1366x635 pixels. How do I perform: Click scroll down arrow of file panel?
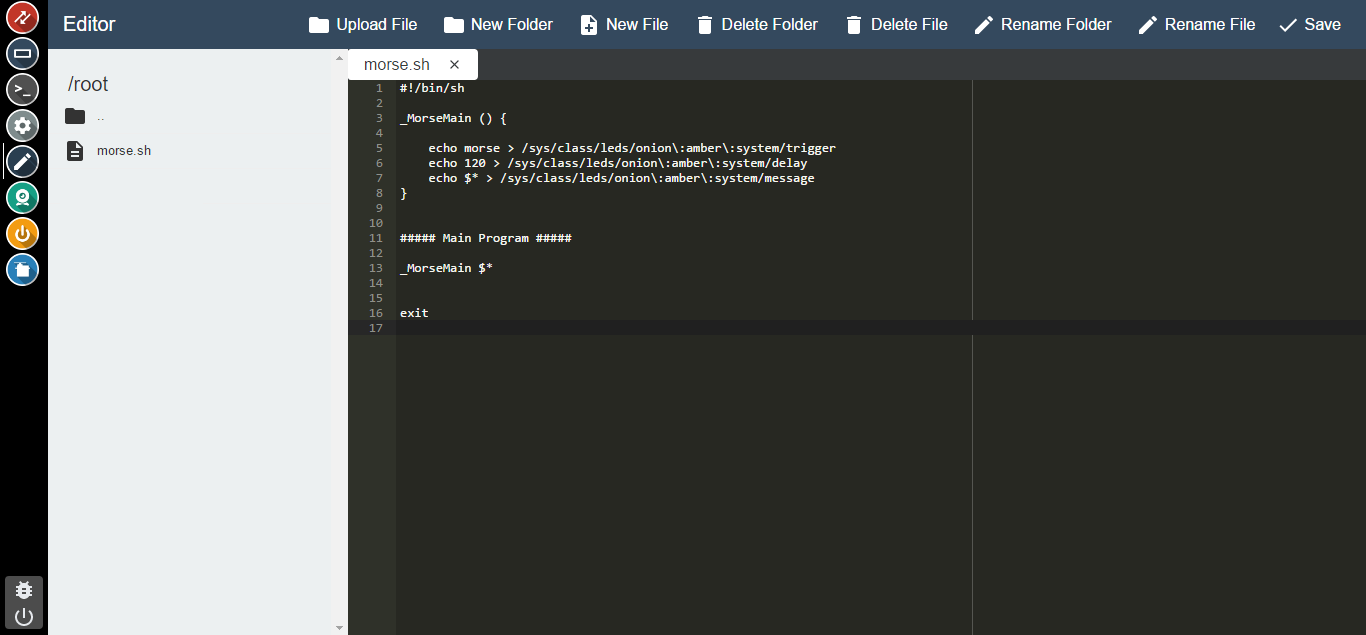[339, 627]
